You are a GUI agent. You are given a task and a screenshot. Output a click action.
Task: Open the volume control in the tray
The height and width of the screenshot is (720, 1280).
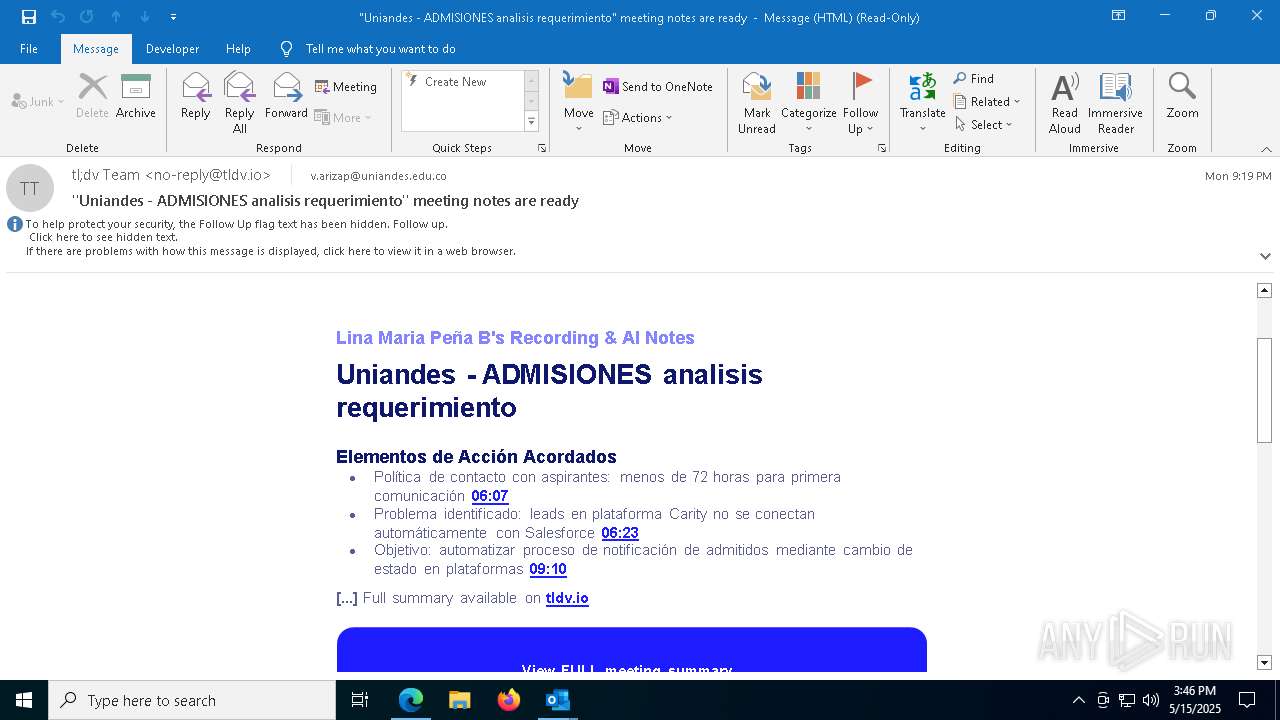(1151, 700)
